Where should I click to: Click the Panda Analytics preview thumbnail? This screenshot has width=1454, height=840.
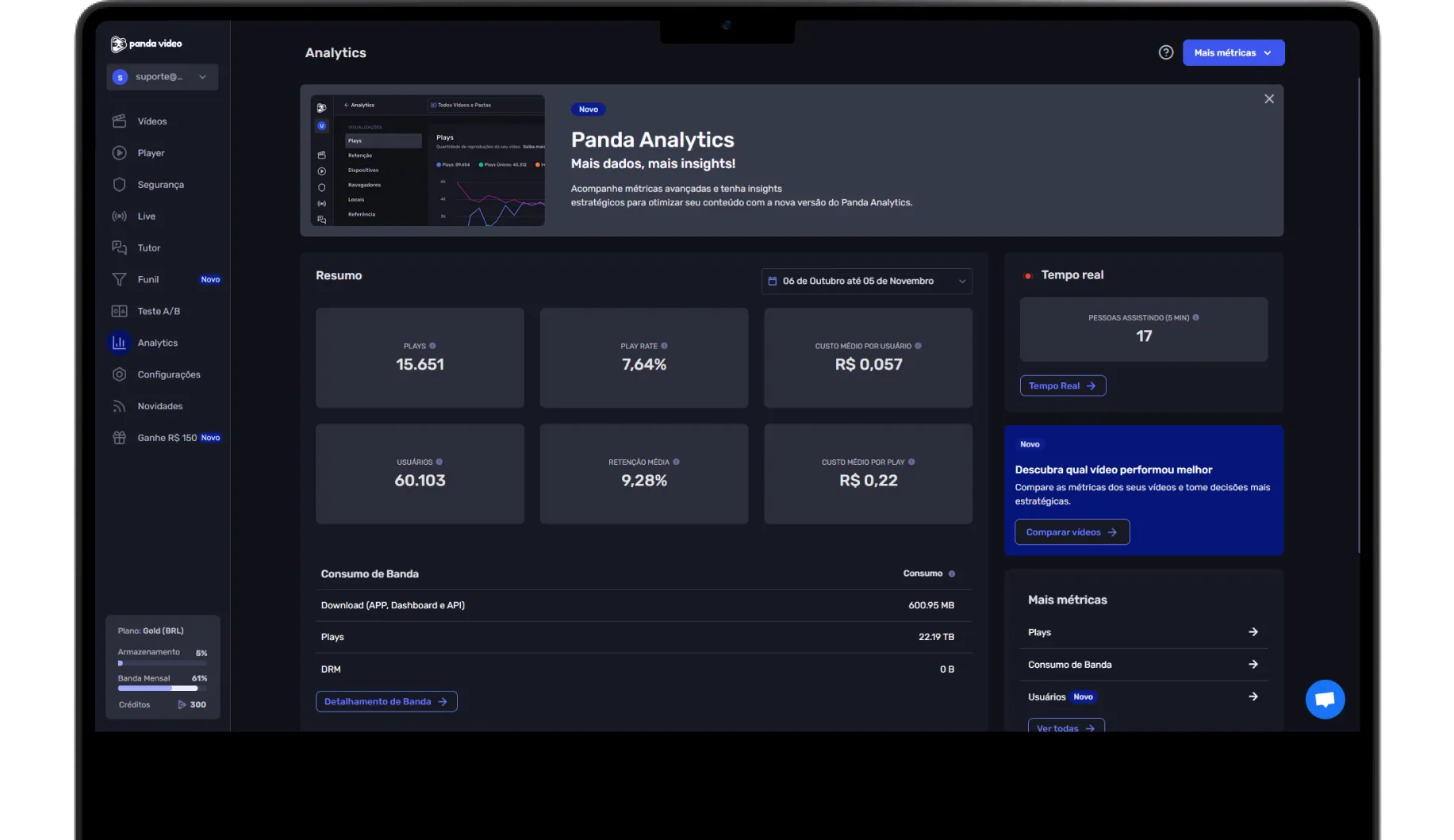coord(428,160)
